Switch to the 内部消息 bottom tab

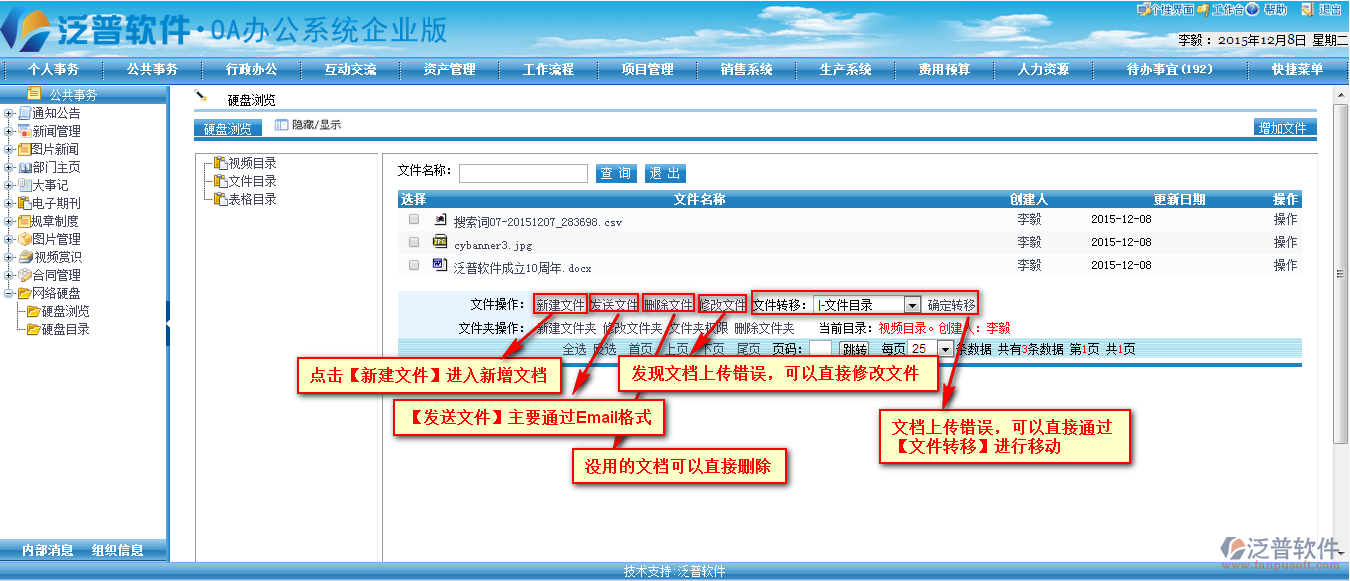pos(48,550)
